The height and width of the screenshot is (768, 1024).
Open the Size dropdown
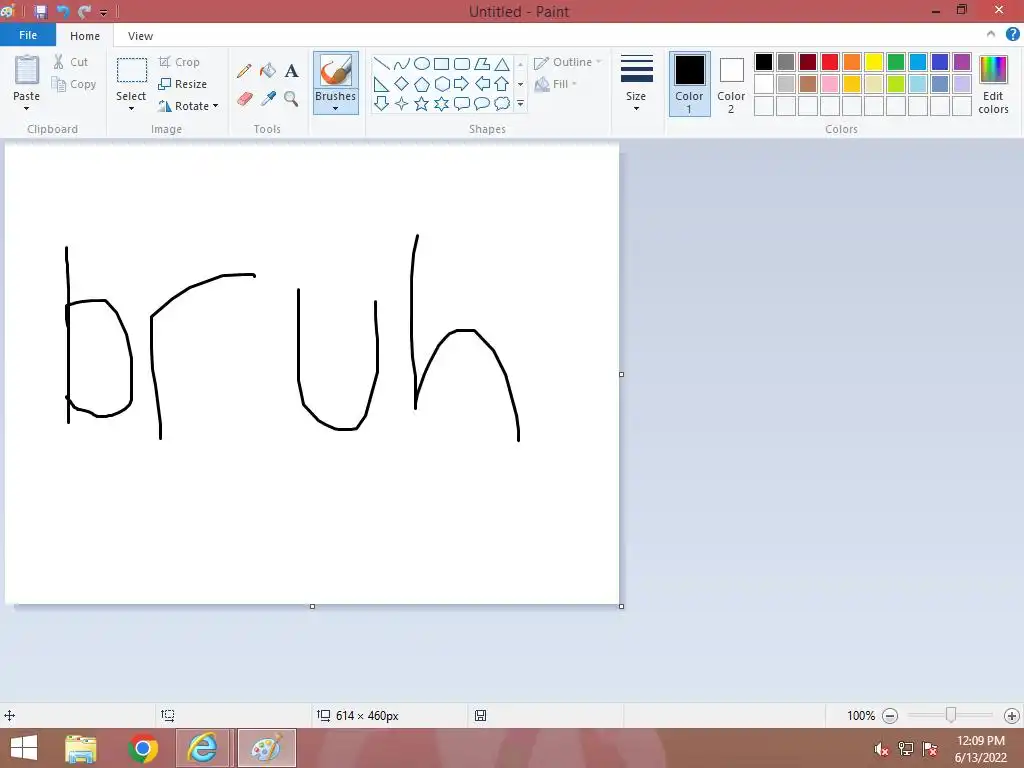pyautogui.click(x=636, y=83)
